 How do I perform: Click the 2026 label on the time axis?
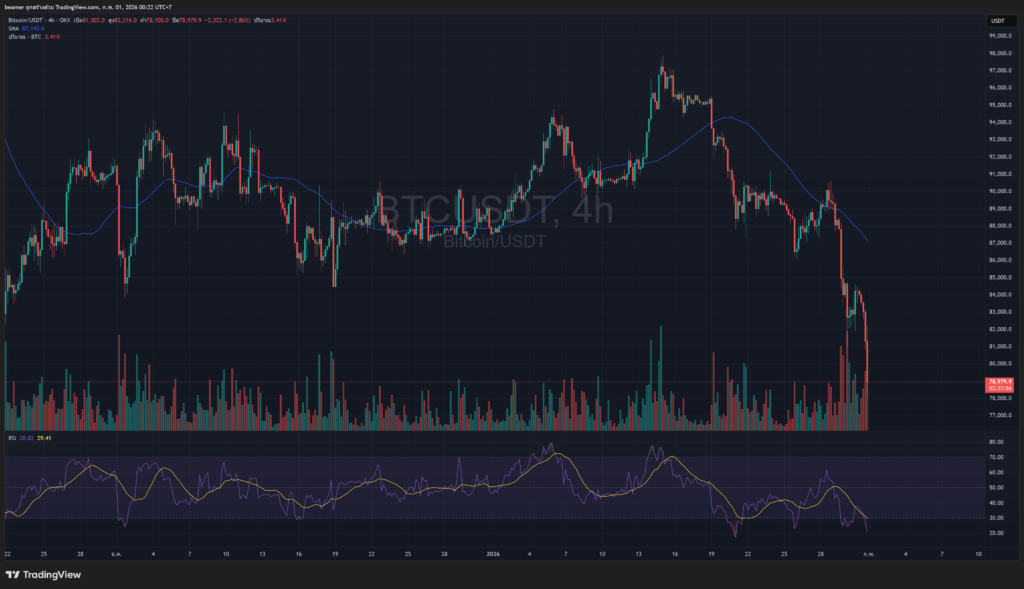(x=492, y=552)
